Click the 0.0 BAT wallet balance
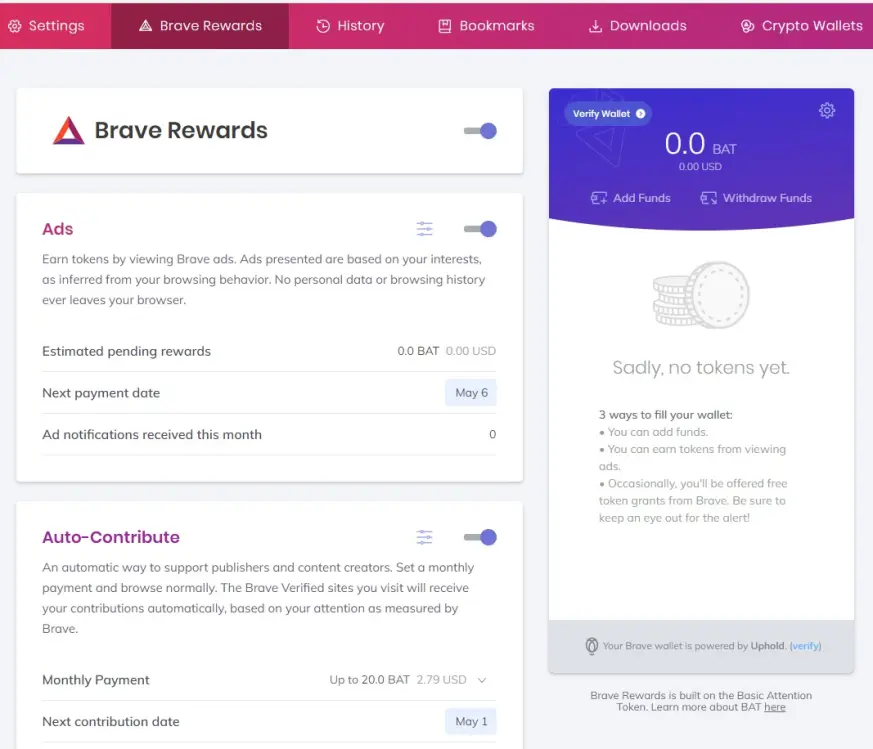Screen dimensions: 873x749 pyautogui.click(x=700, y=145)
